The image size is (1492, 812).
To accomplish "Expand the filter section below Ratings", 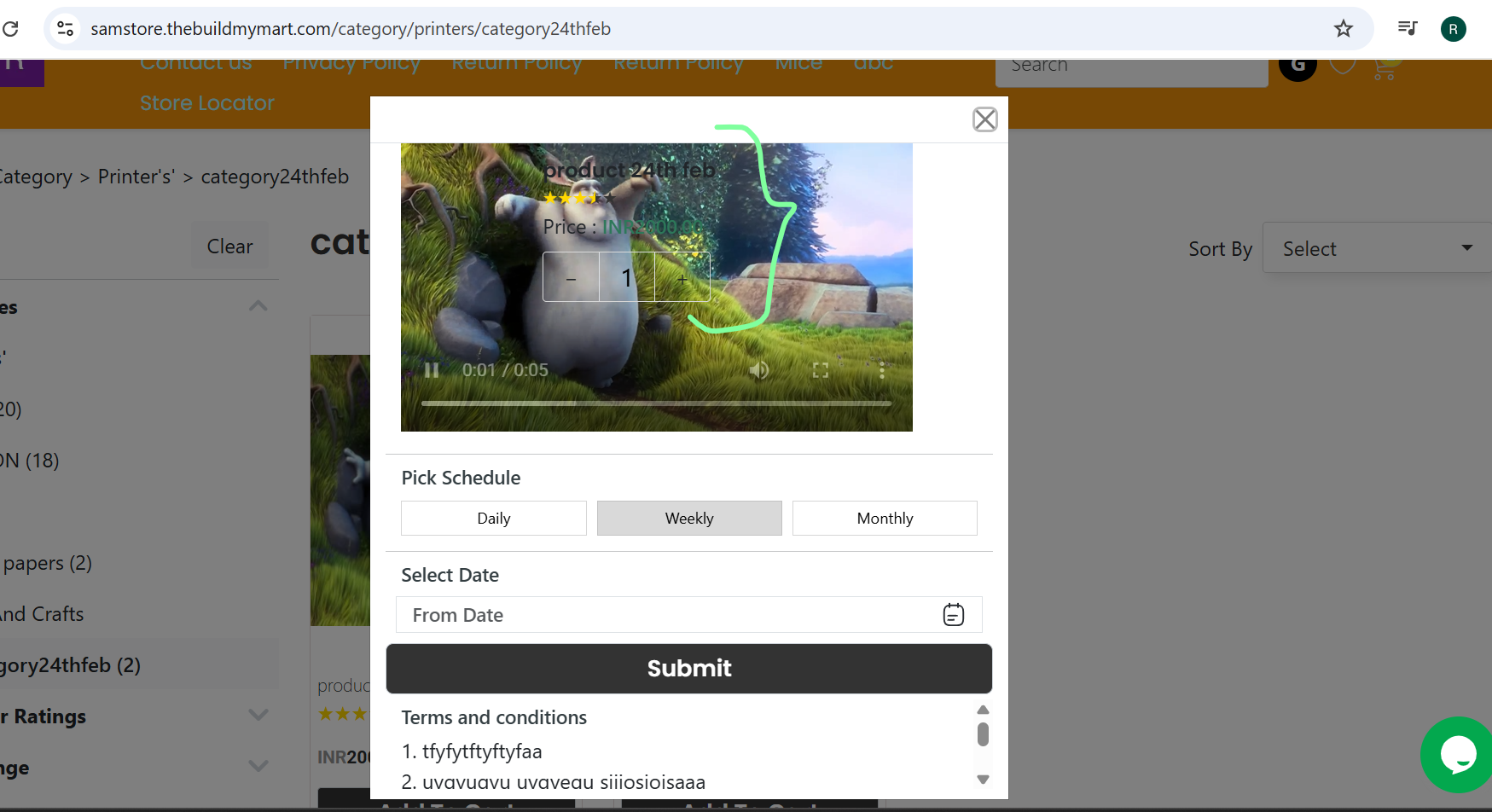I will coord(258,766).
